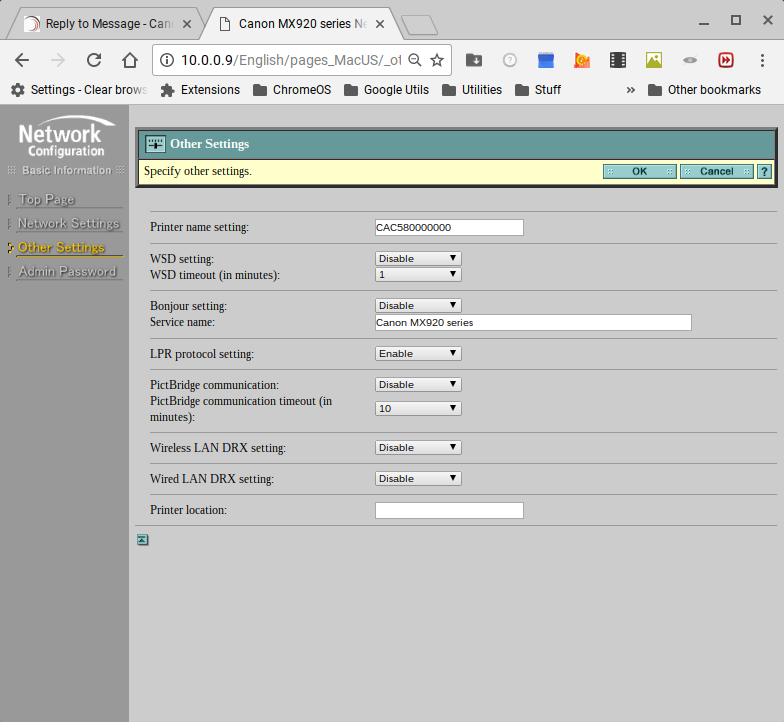The height and width of the screenshot is (722, 784).
Task: Click the browser back arrow
Action: (22, 60)
